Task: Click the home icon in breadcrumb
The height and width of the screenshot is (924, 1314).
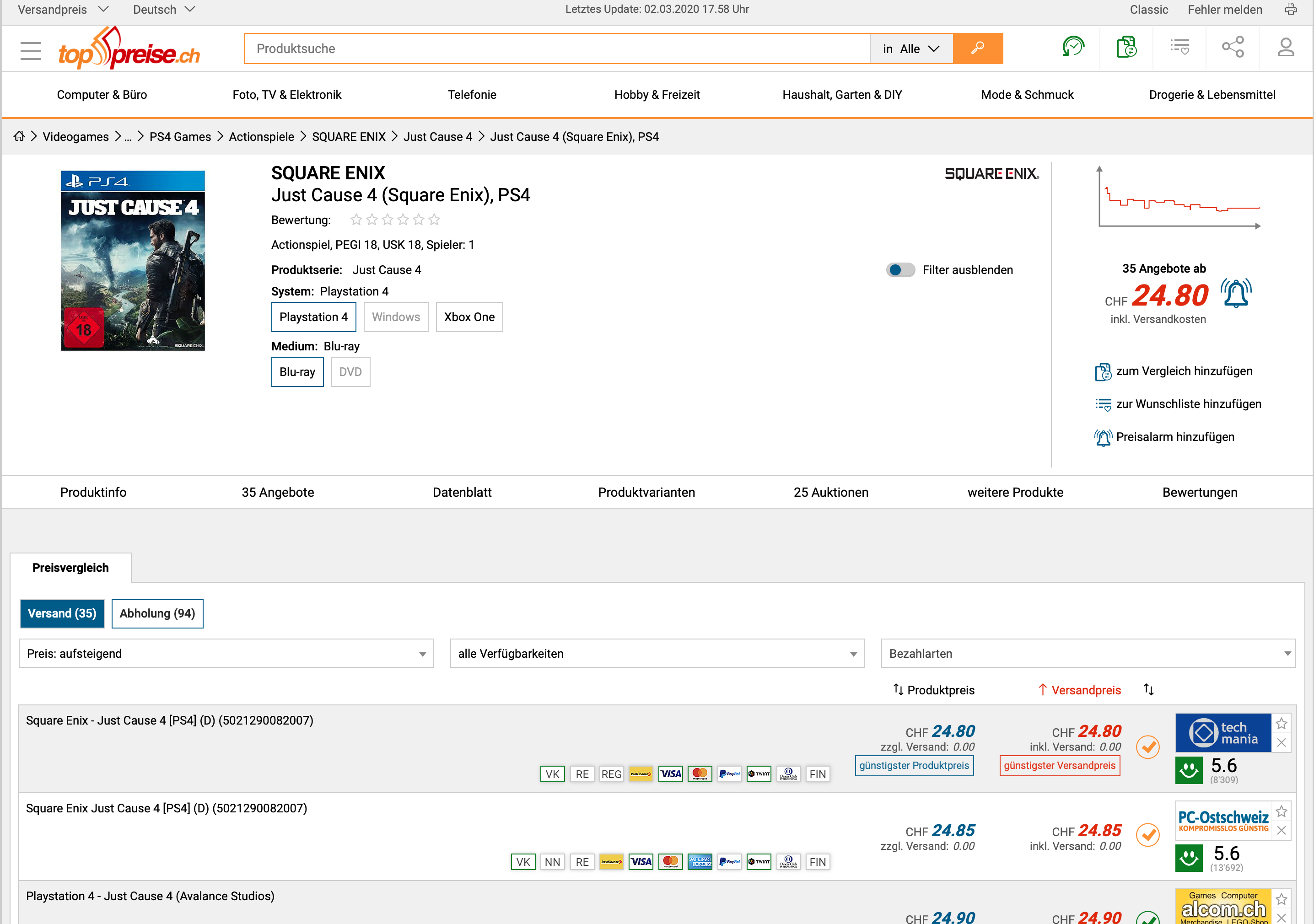Action: (x=20, y=136)
